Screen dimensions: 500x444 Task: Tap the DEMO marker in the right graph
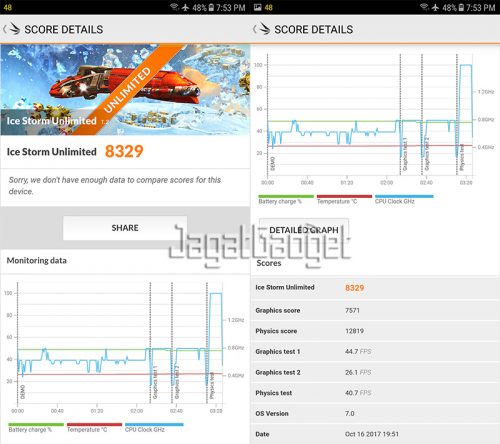pyautogui.click(x=272, y=163)
